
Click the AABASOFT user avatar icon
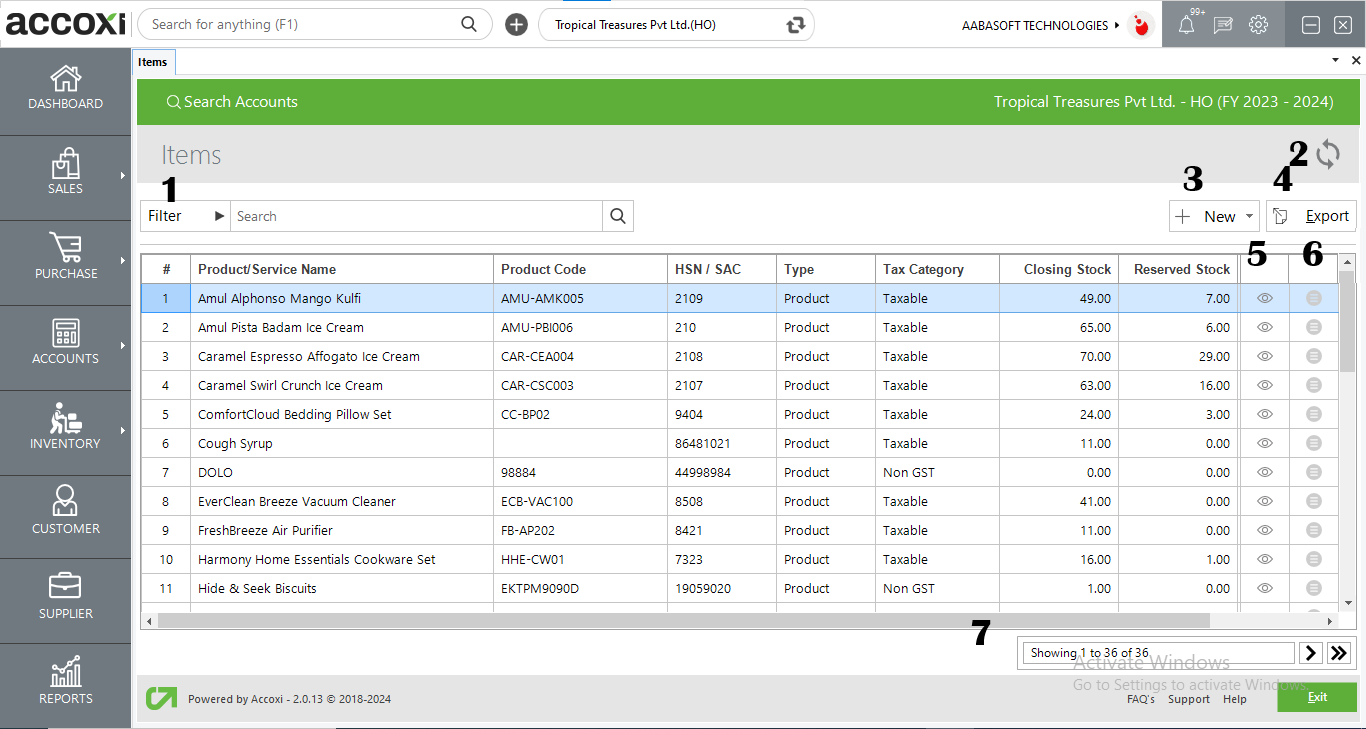1139,25
